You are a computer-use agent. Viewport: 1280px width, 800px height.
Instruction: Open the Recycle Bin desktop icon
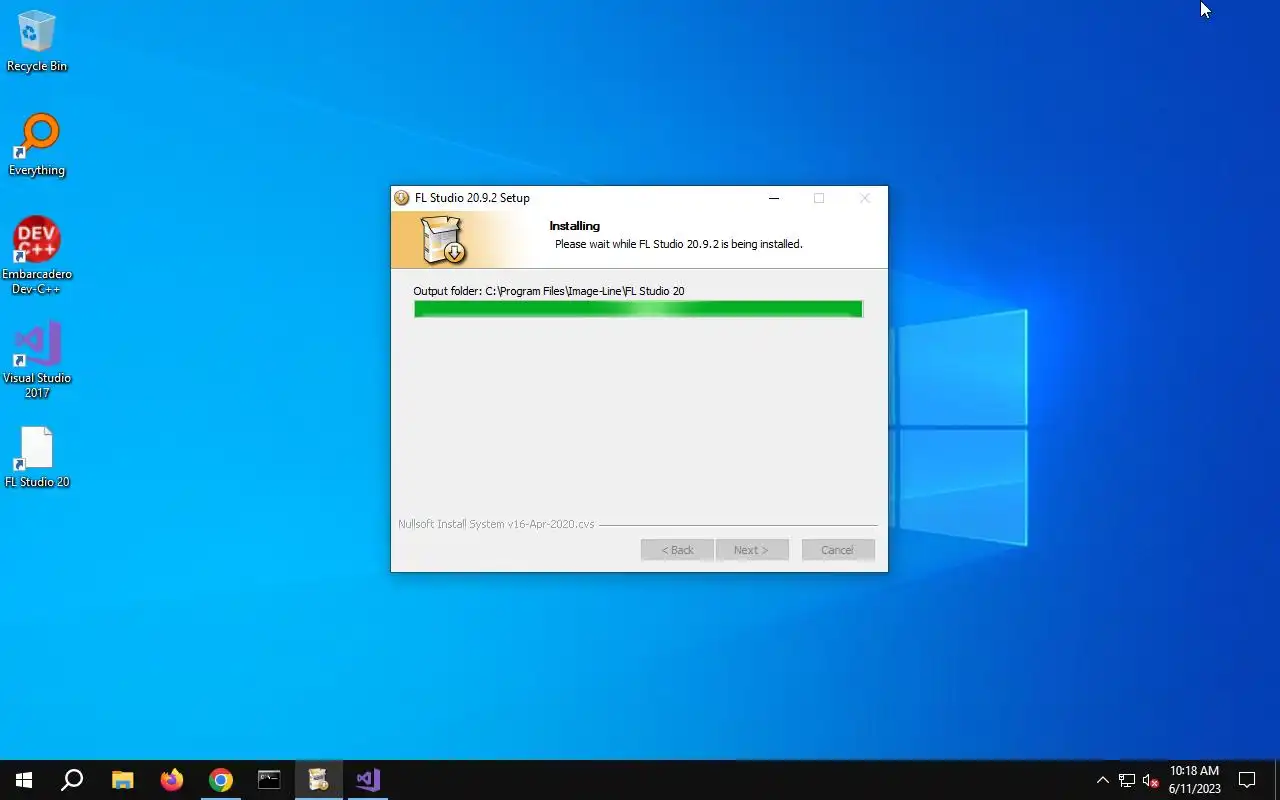(x=37, y=42)
